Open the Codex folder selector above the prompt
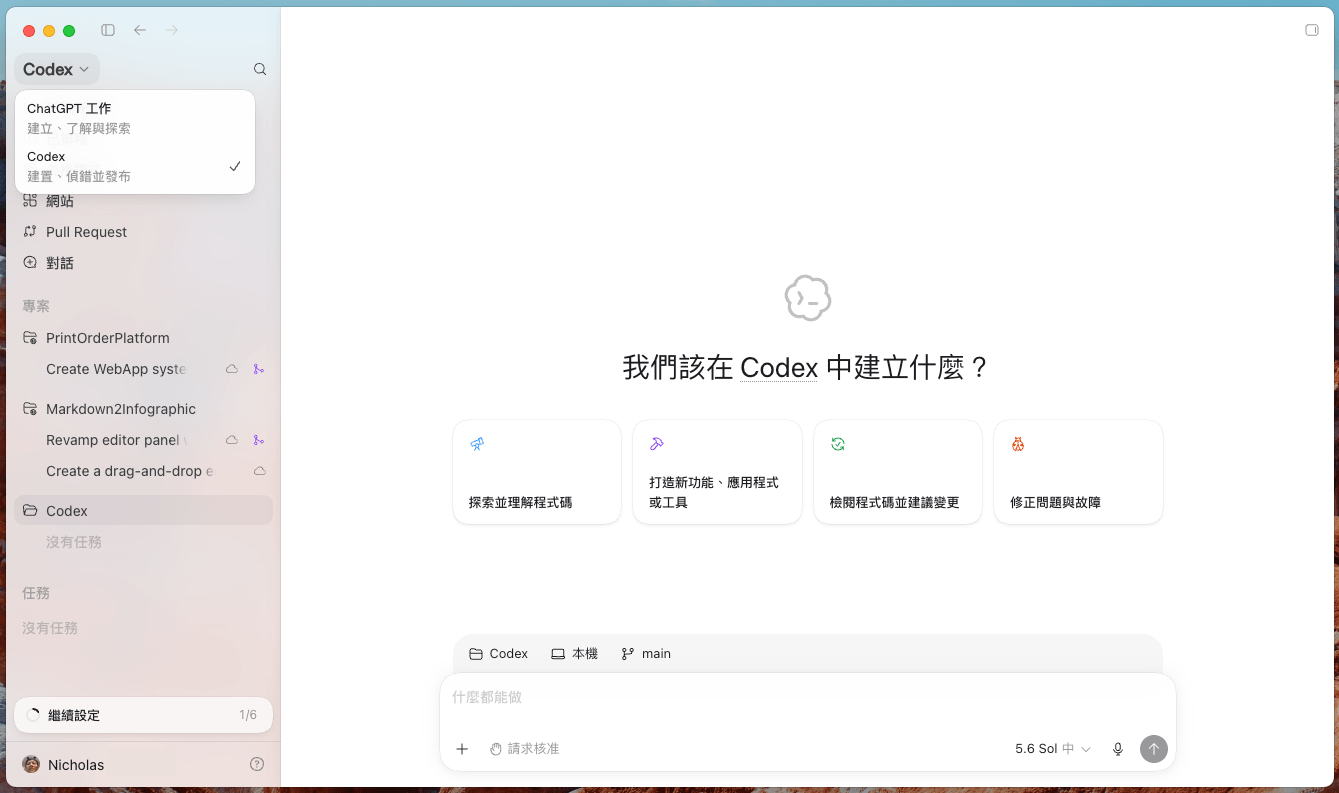Image resolution: width=1339 pixels, height=793 pixels. 498,654
